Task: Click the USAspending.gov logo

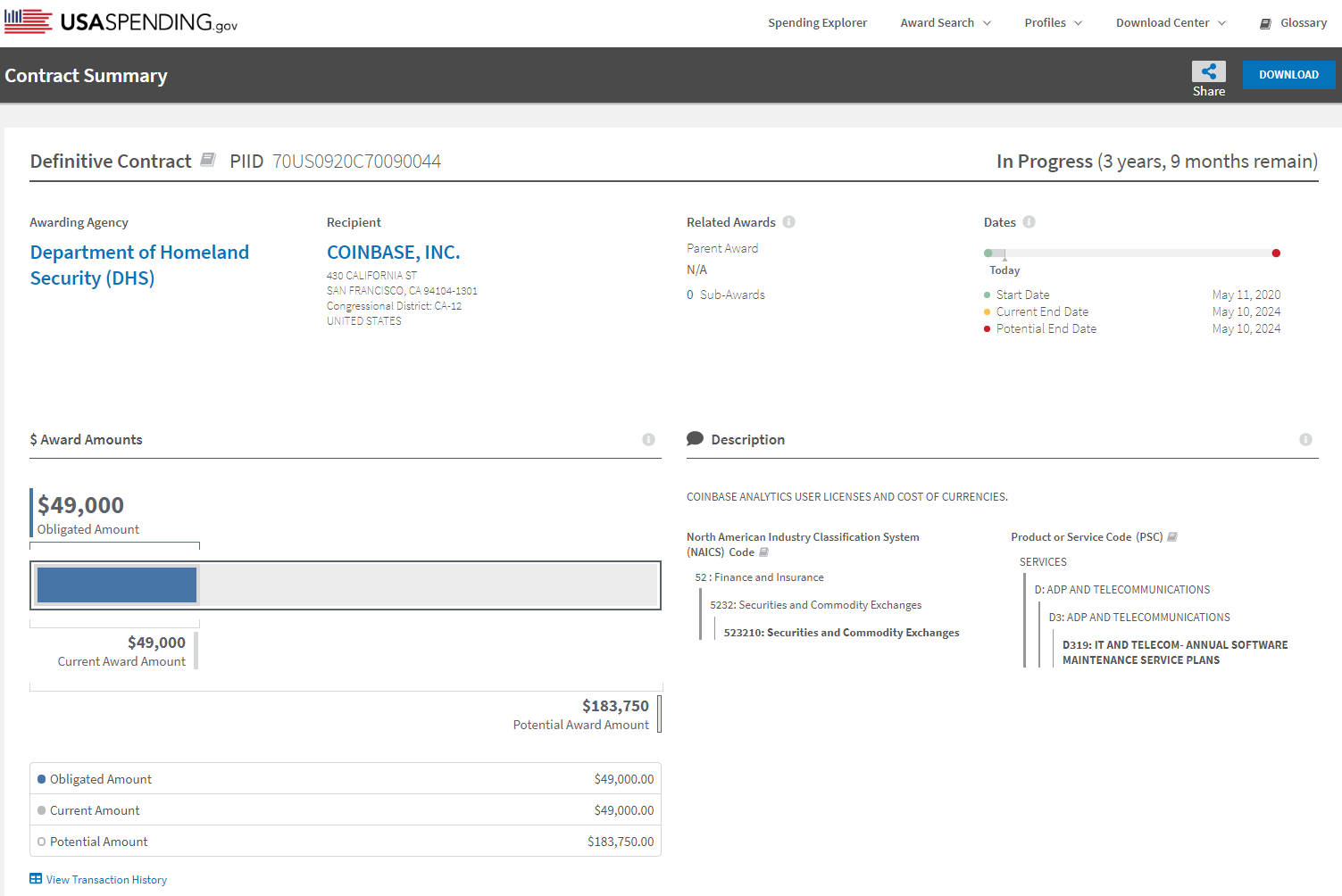Action: click(x=121, y=21)
